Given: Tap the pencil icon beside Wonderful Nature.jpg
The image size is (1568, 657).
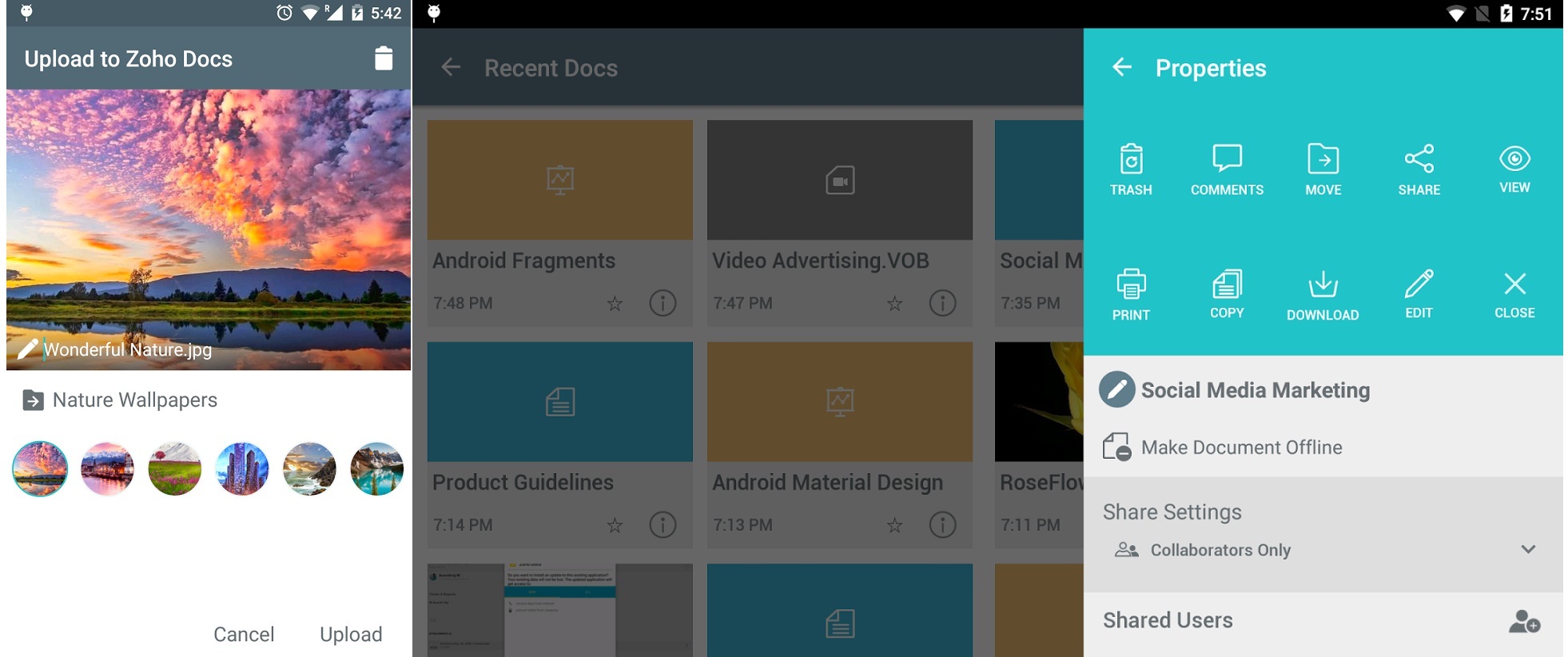Looking at the screenshot, I should [28, 348].
